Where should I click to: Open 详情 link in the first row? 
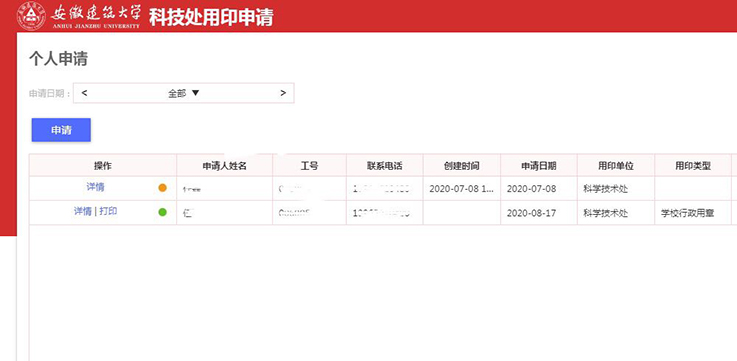[95, 187]
